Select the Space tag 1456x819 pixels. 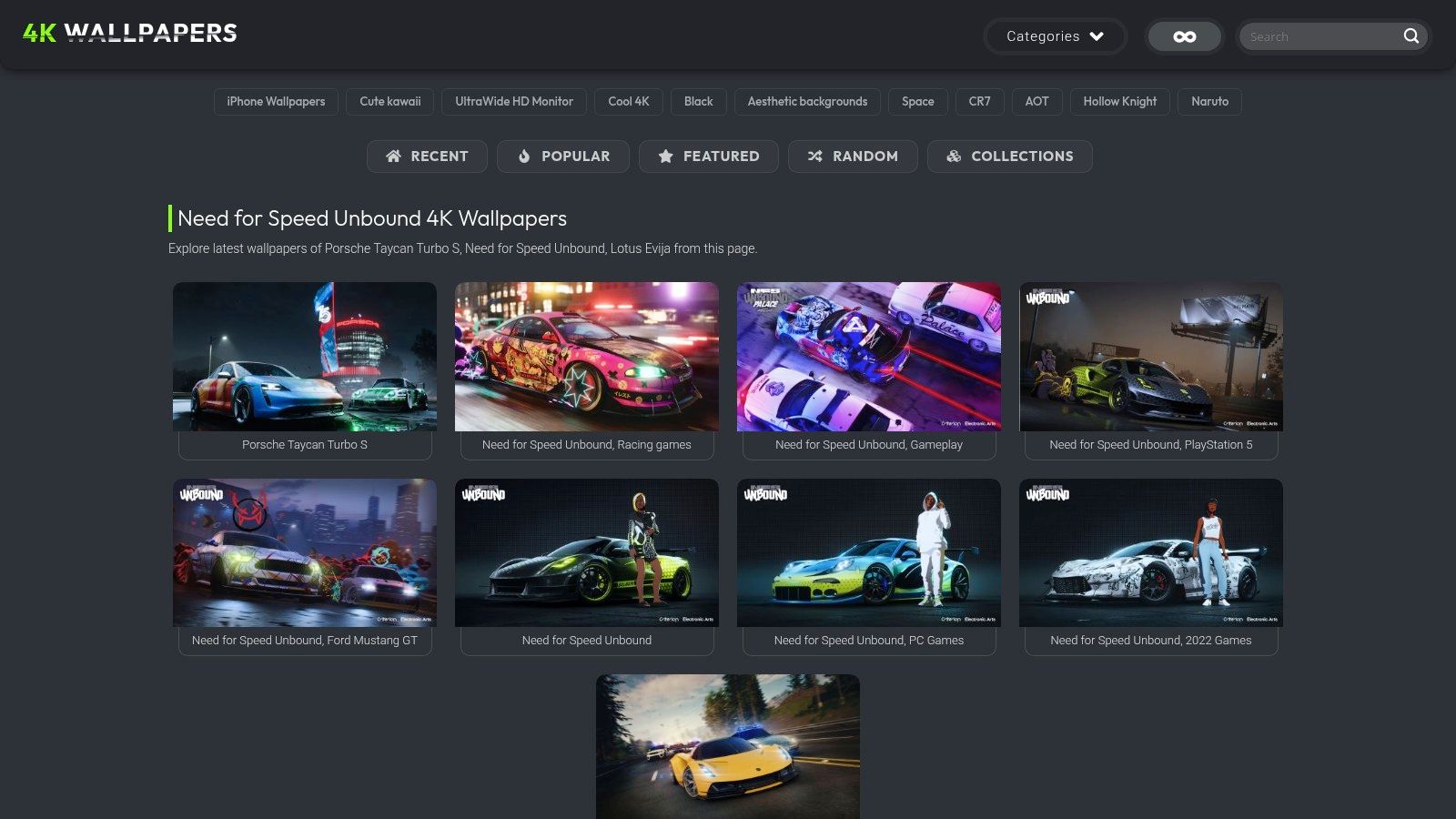[x=918, y=102]
